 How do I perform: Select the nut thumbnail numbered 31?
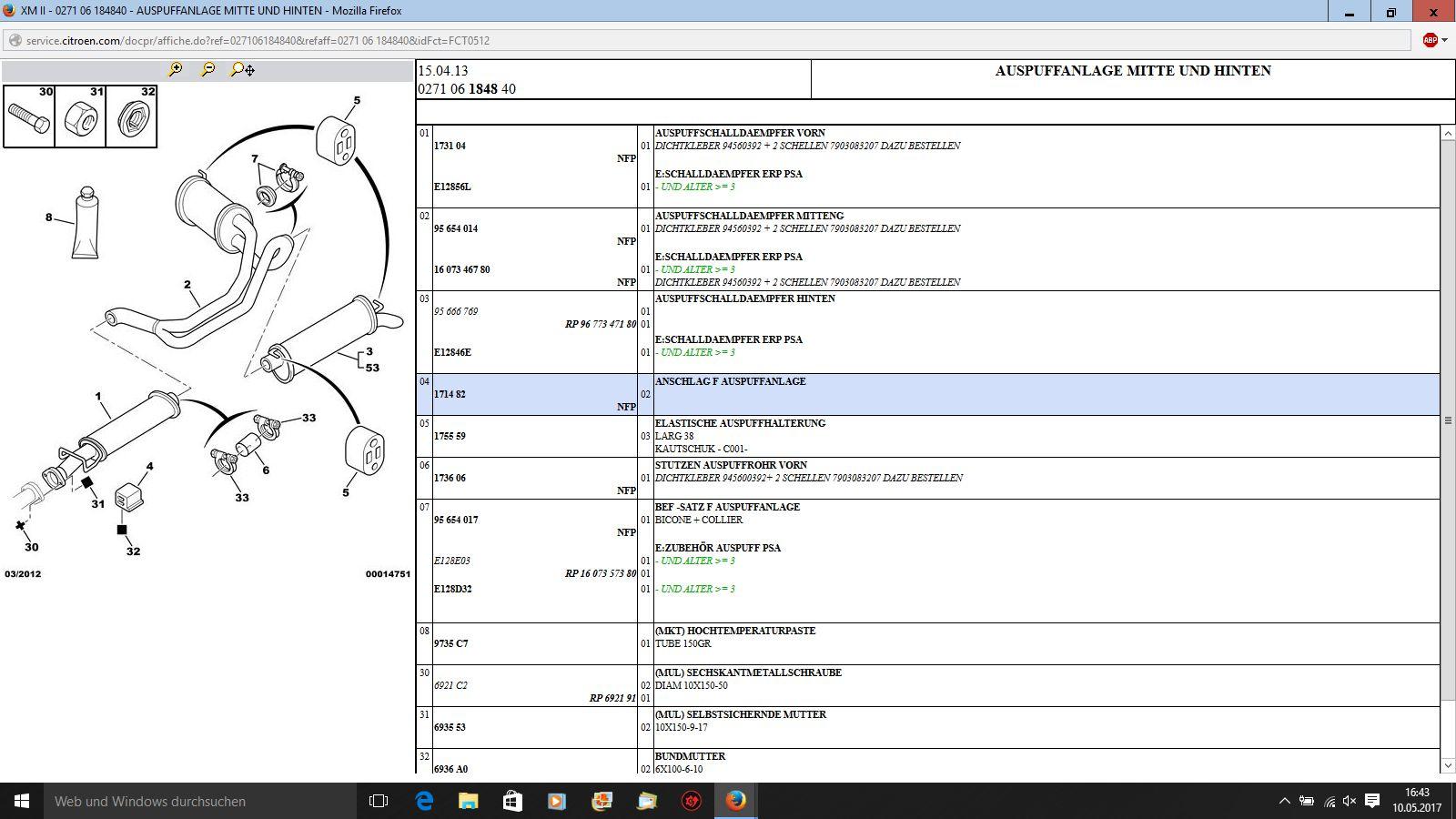pyautogui.click(x=80, y=116)
